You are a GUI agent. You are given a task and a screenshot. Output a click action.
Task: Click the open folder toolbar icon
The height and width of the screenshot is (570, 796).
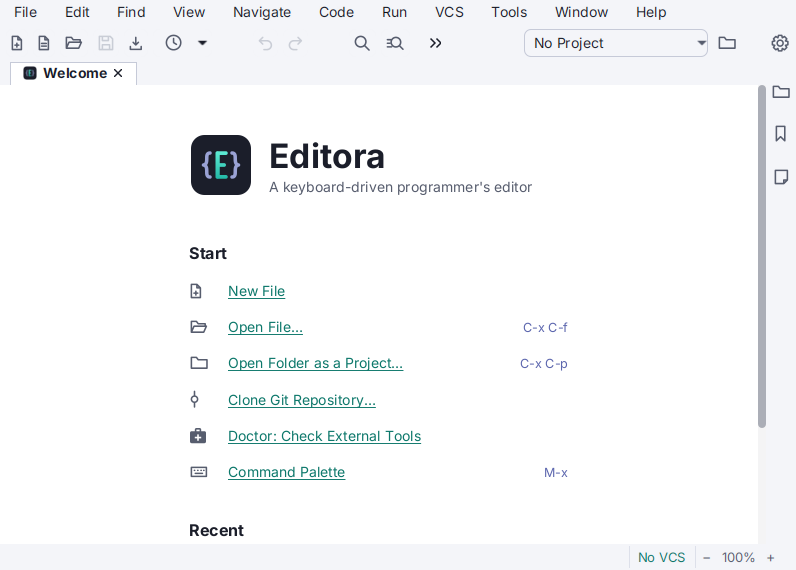click(74, 43)
